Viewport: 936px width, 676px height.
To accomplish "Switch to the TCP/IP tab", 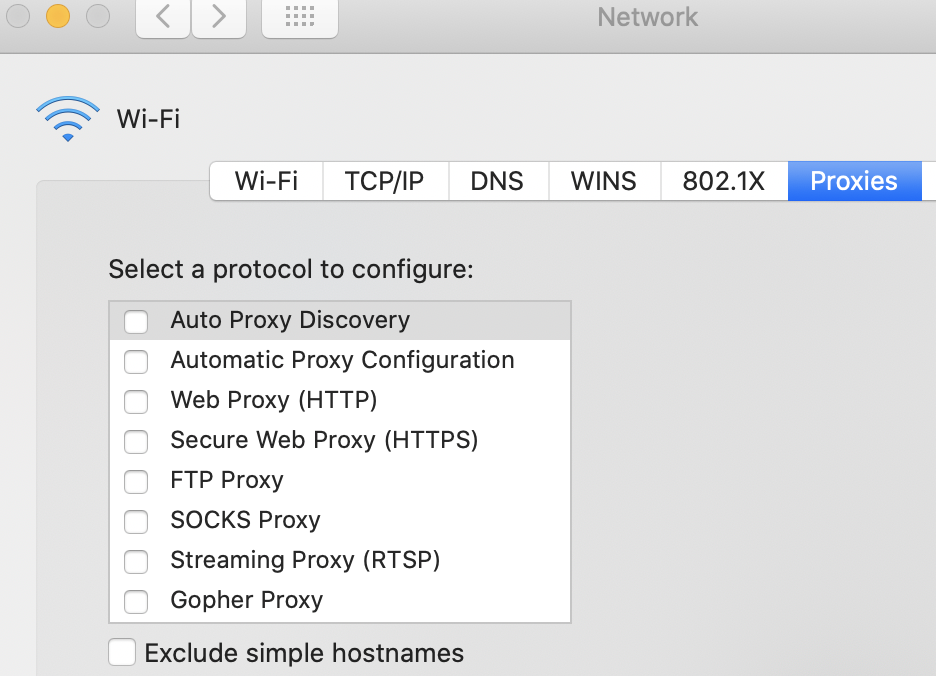I will tap(384, 181).
